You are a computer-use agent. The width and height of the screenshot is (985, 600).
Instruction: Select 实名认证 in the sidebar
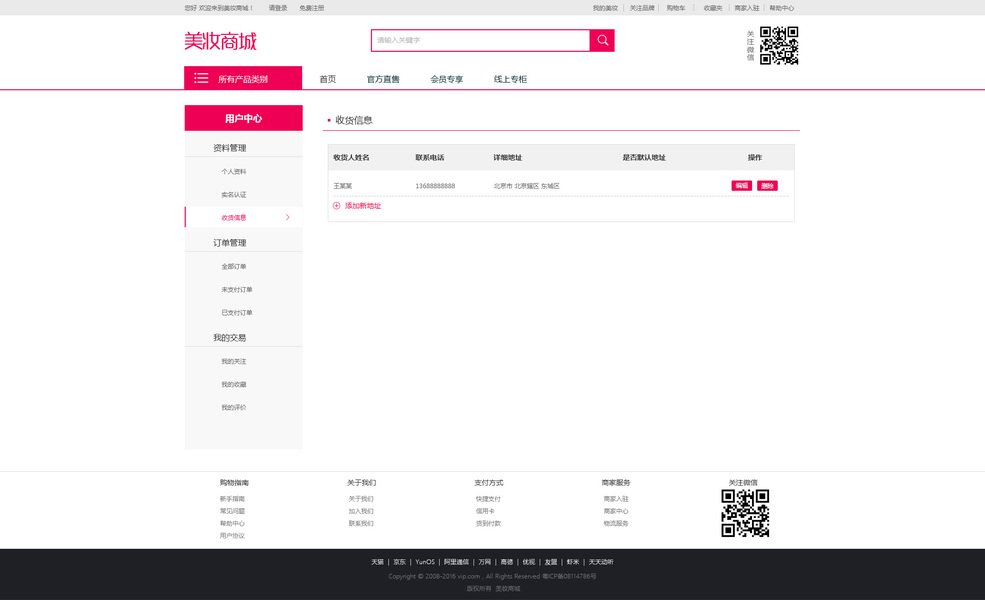coord(234,195)
